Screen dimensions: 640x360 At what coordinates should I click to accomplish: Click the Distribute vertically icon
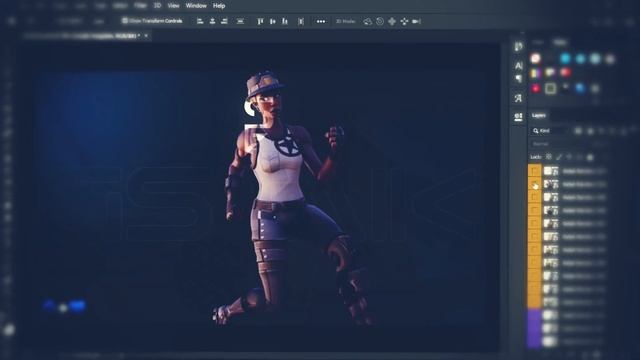coord(301,21)
